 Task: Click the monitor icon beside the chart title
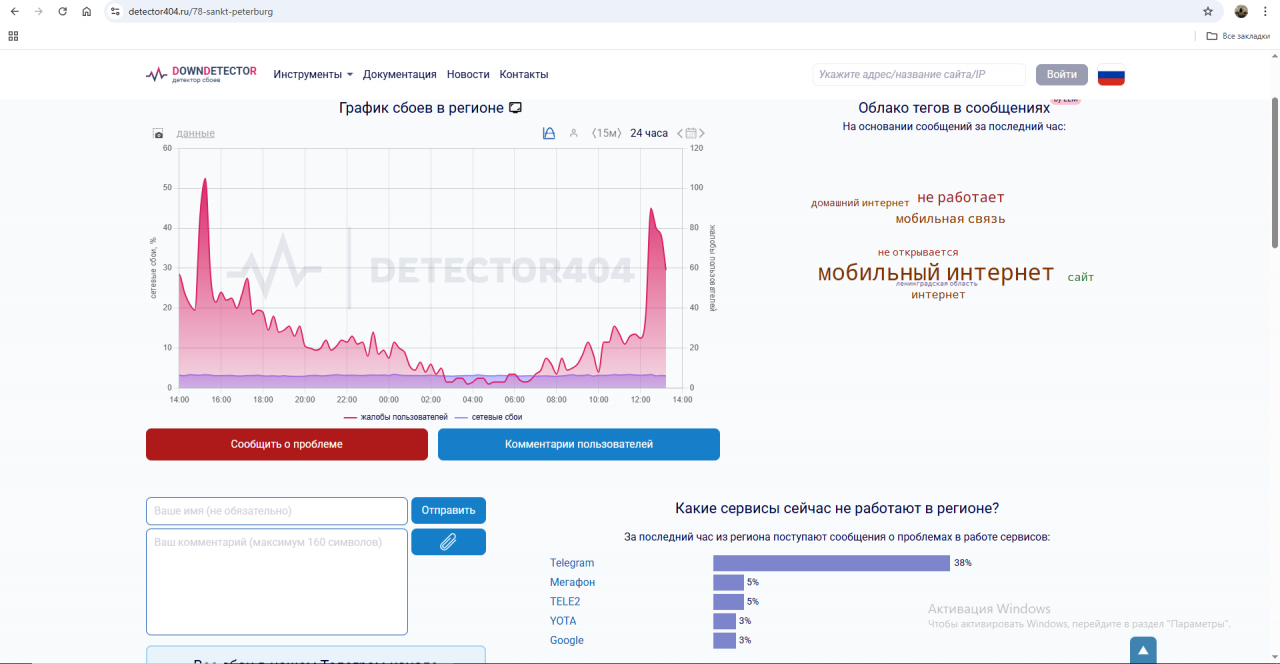[x=516, y=108]
